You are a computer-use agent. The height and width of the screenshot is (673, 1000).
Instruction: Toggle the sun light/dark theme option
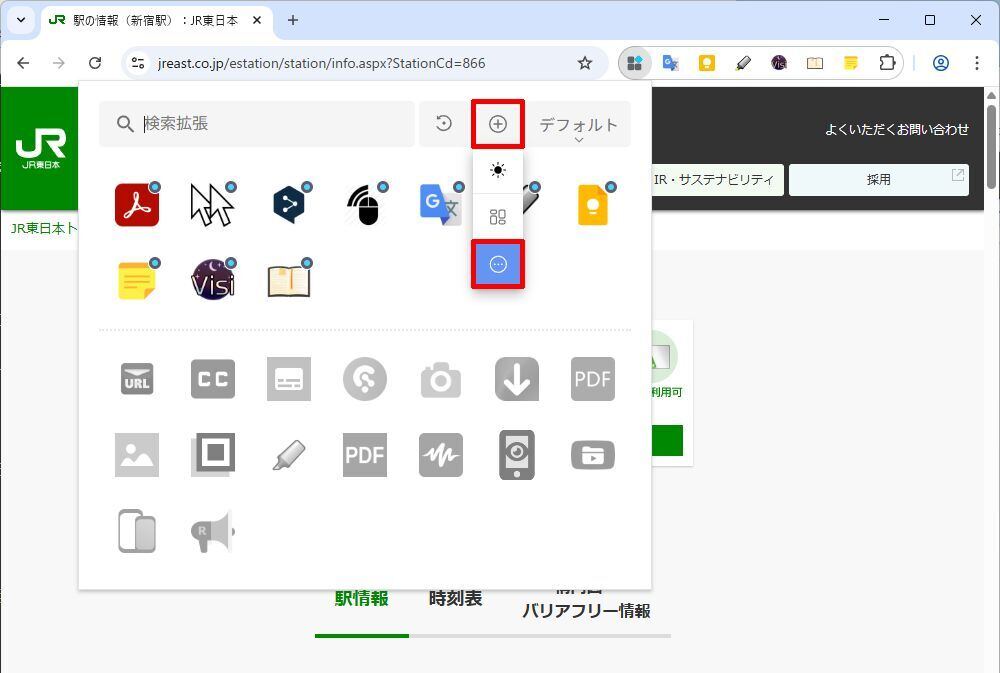tap(497, 170)
